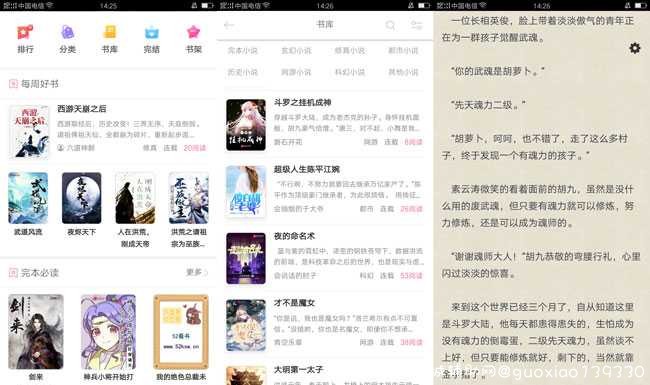Image resolution: width=650 pixels, height=385 pixels.
Task: Open reader settings gear icon
Action: tap(635, 48)
